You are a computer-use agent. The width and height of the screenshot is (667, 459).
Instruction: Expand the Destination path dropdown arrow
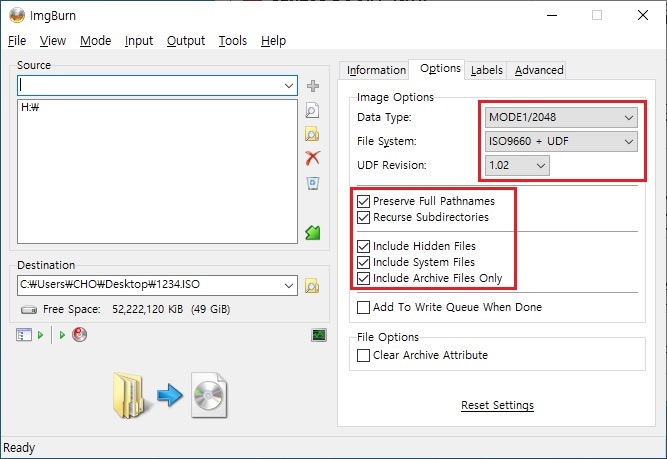click(x=289, y=285)
